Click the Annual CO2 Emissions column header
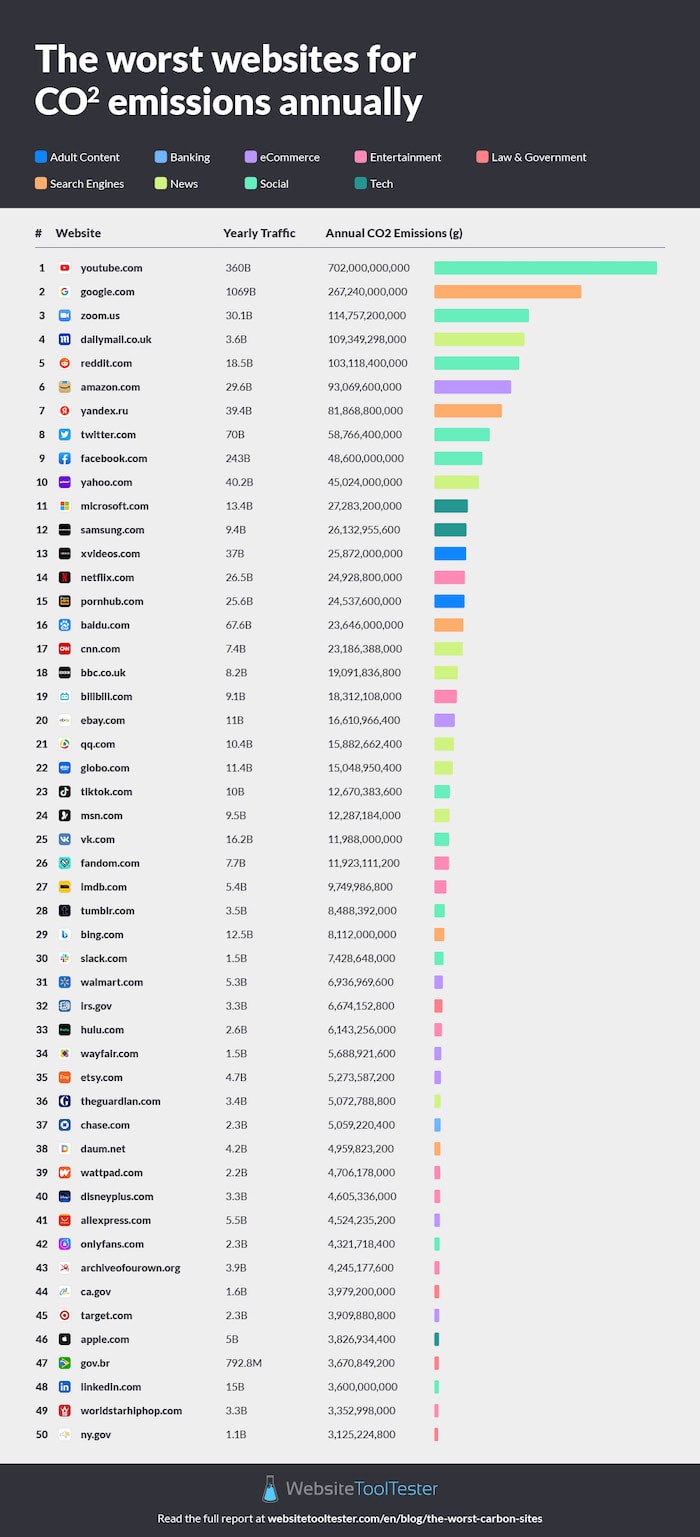The width and height of the screenshot is (700, 1537). [x=393, y=233]
